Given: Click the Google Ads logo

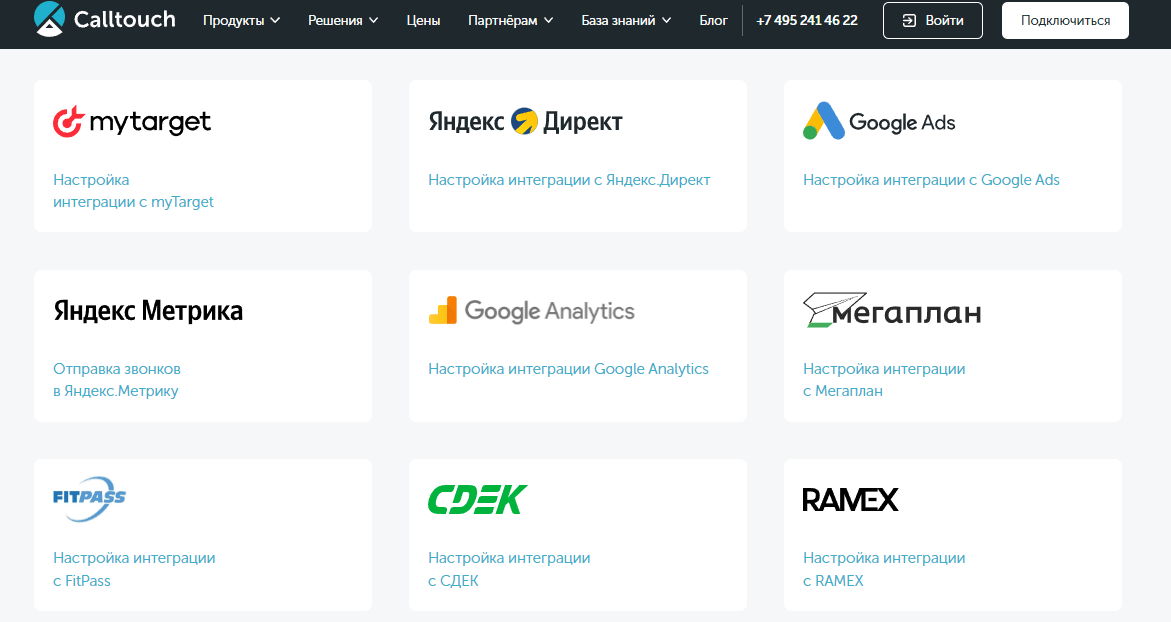Looking at the screenshot, I should (879, 121).
